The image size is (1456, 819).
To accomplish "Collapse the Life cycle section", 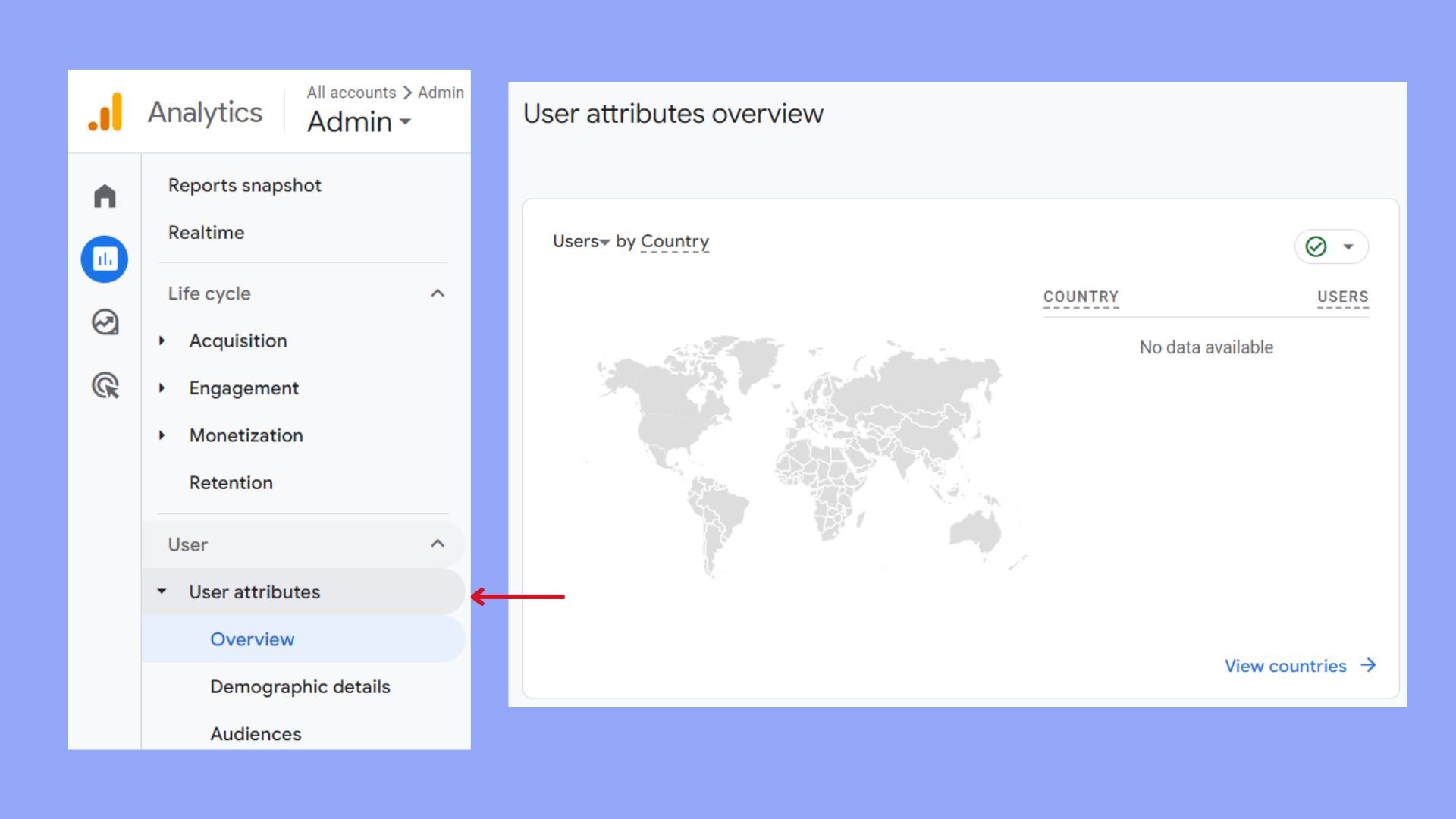I will tap(438, 293).
